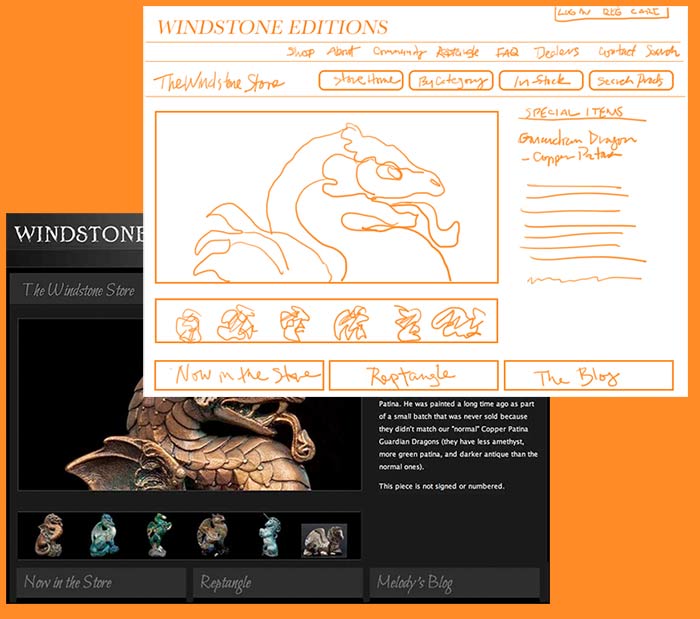Screen dimensions: 700x619
Task: Click Search Products button in wireframe sketch
Action: (631, 81)
